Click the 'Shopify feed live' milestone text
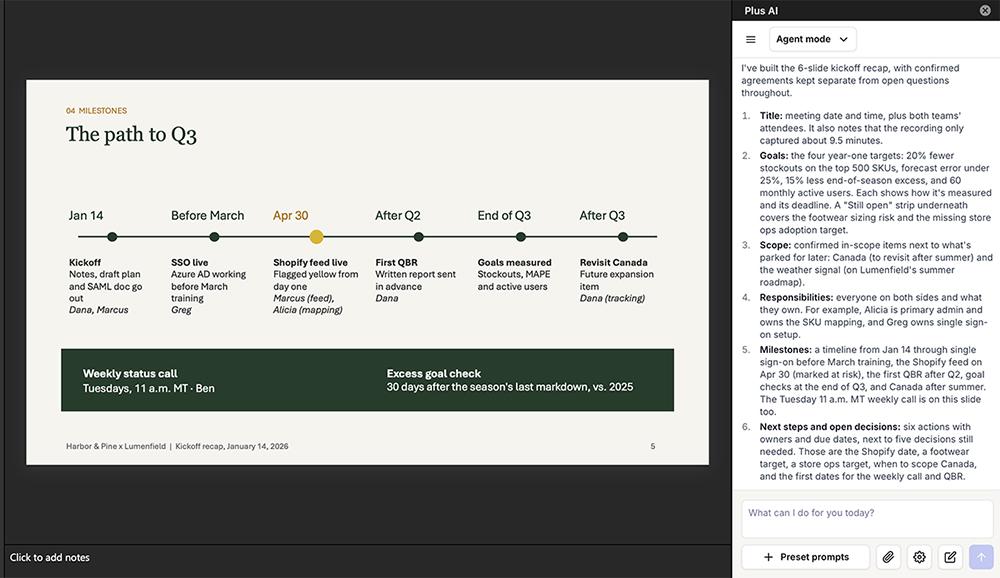 311,262
